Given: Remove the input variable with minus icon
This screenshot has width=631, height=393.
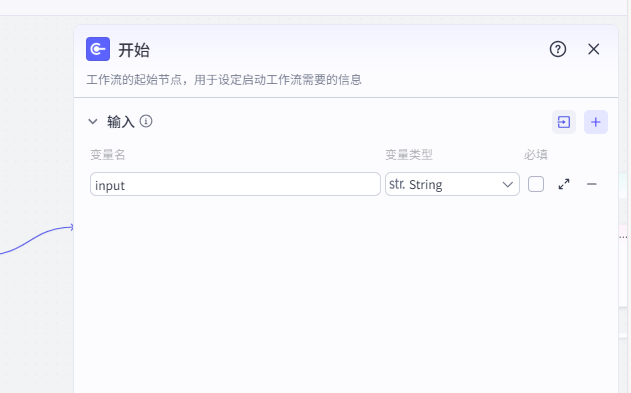Looking at the screenshot, I should point(592,184).
